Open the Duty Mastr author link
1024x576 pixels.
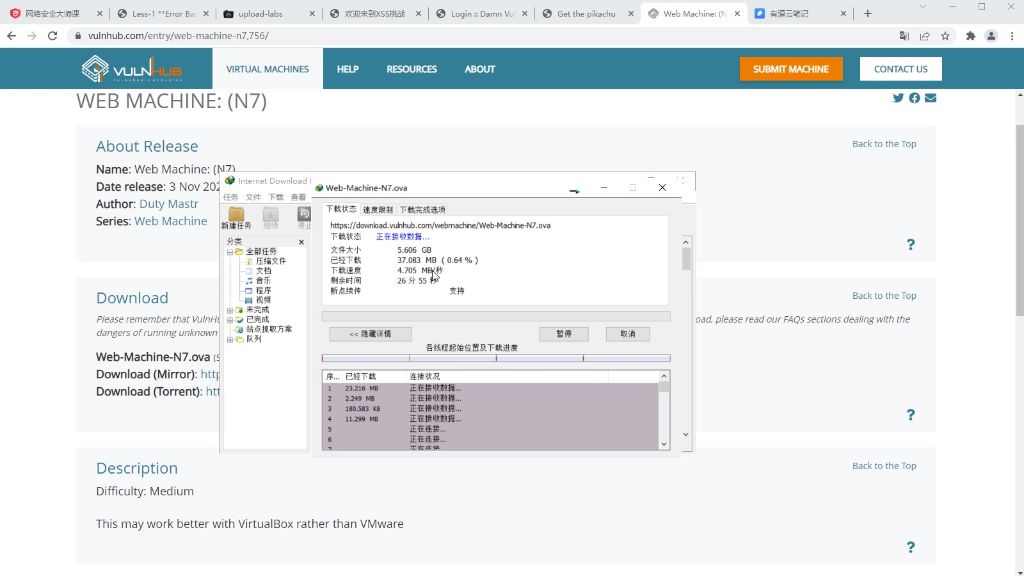click(168, 204)
